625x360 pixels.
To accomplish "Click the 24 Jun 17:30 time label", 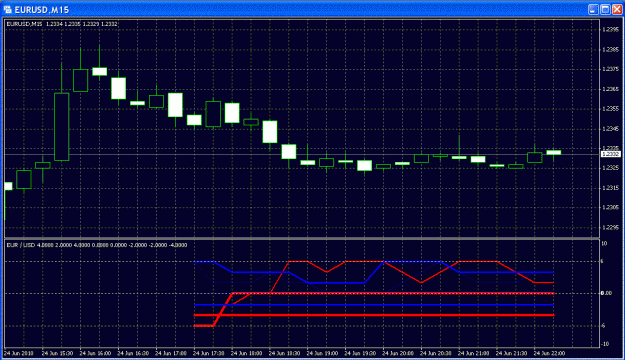I will click(208, 353).
